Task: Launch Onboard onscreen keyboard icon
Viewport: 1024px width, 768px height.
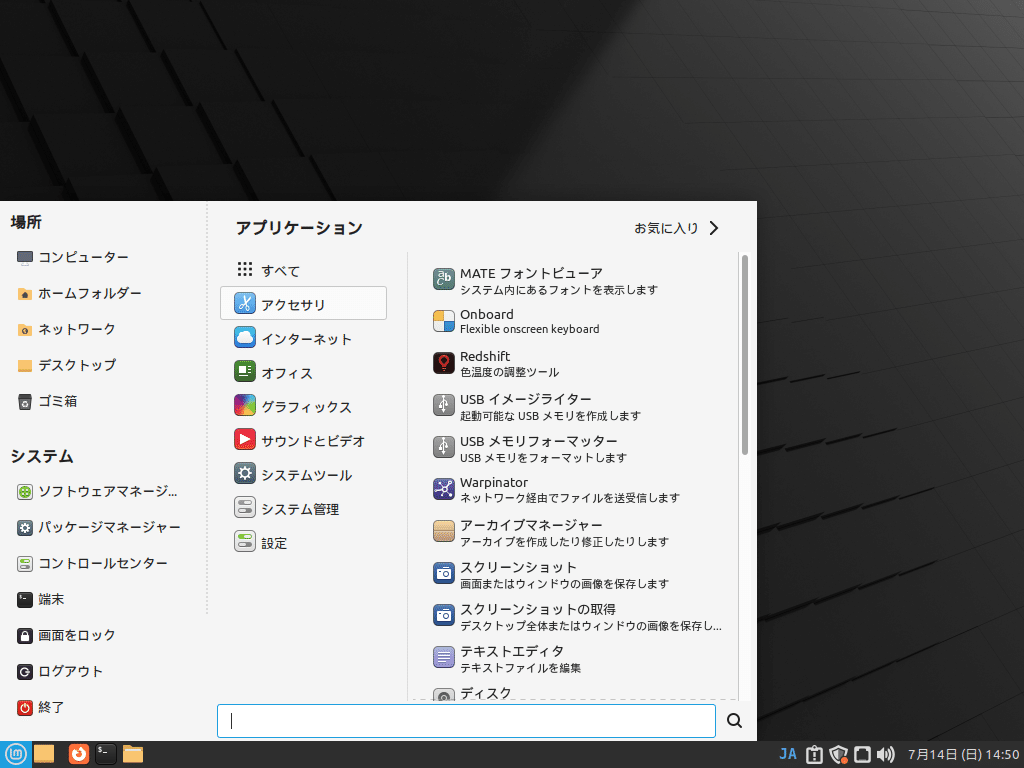Action: [x=443, y=321]
